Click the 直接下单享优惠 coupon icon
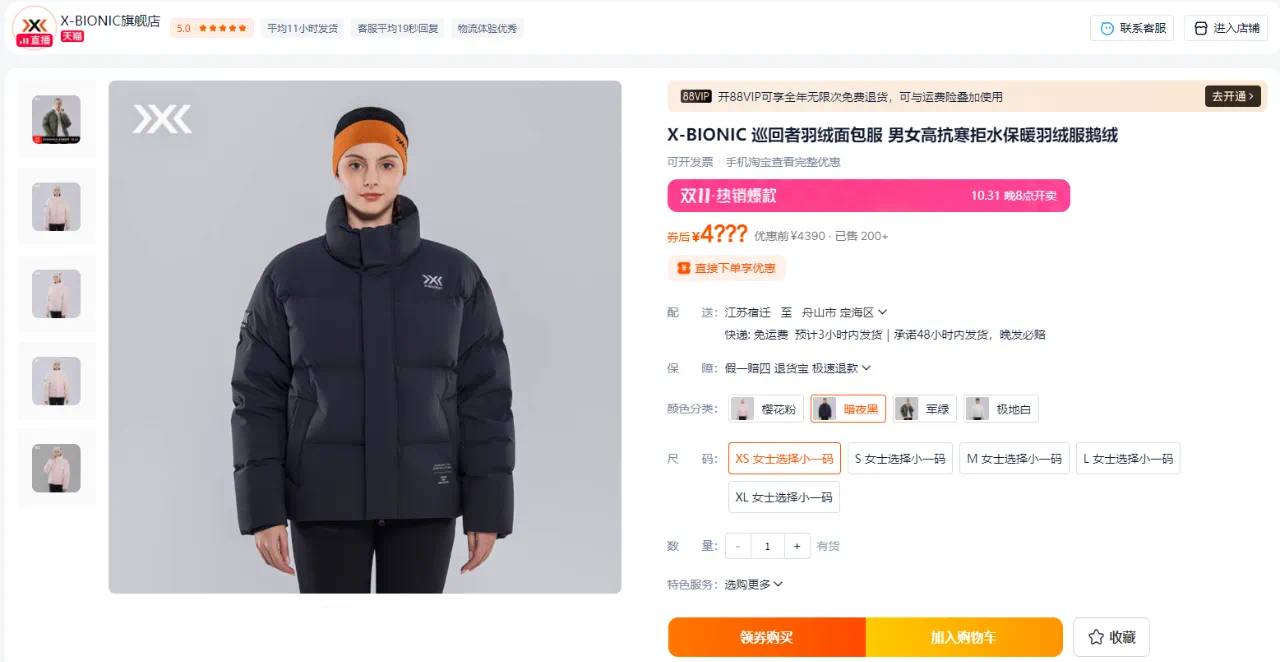This screenshot has width=1280, height=662. tap(684, 268)
